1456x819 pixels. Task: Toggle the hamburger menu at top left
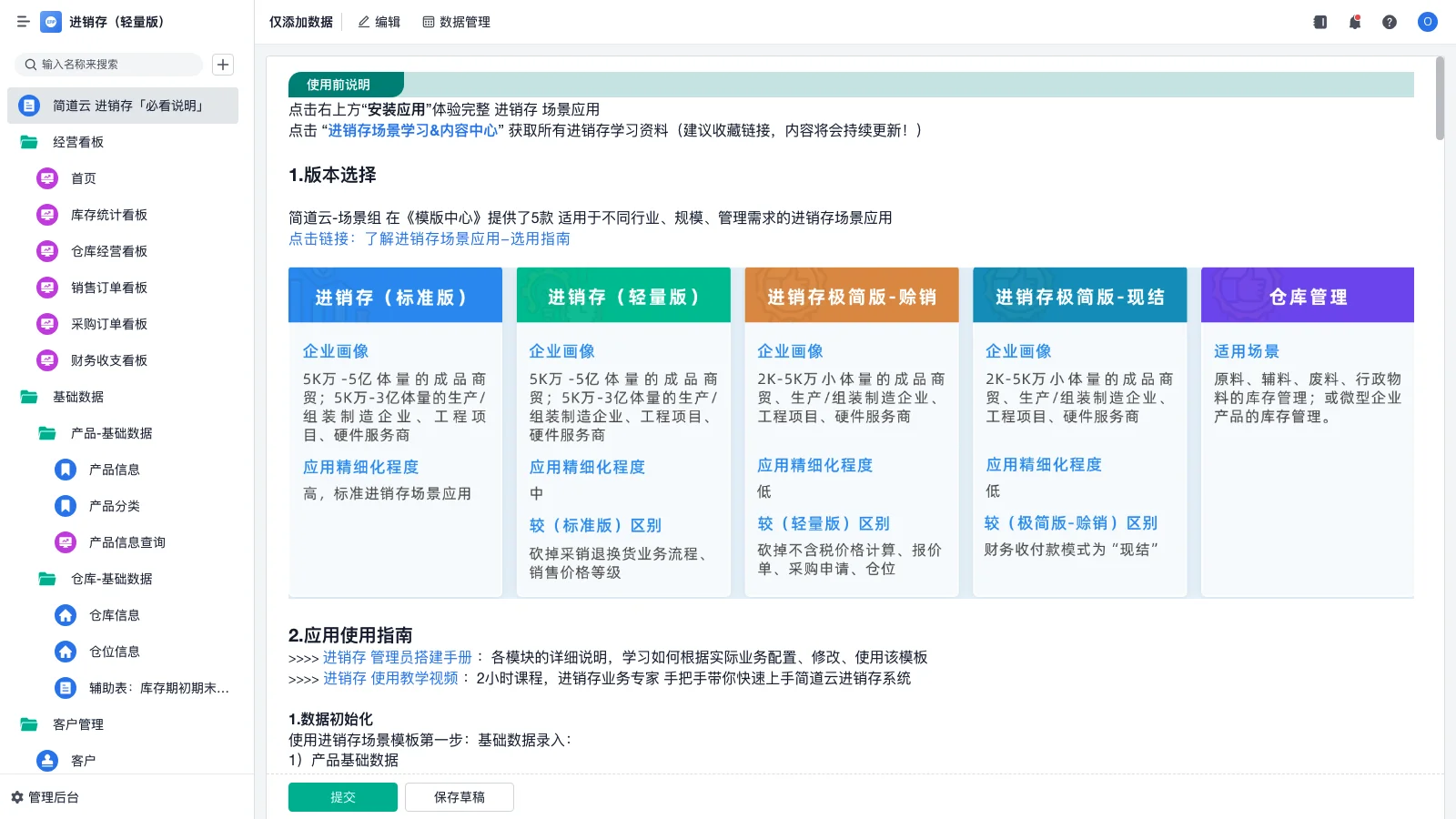[24, 22]
